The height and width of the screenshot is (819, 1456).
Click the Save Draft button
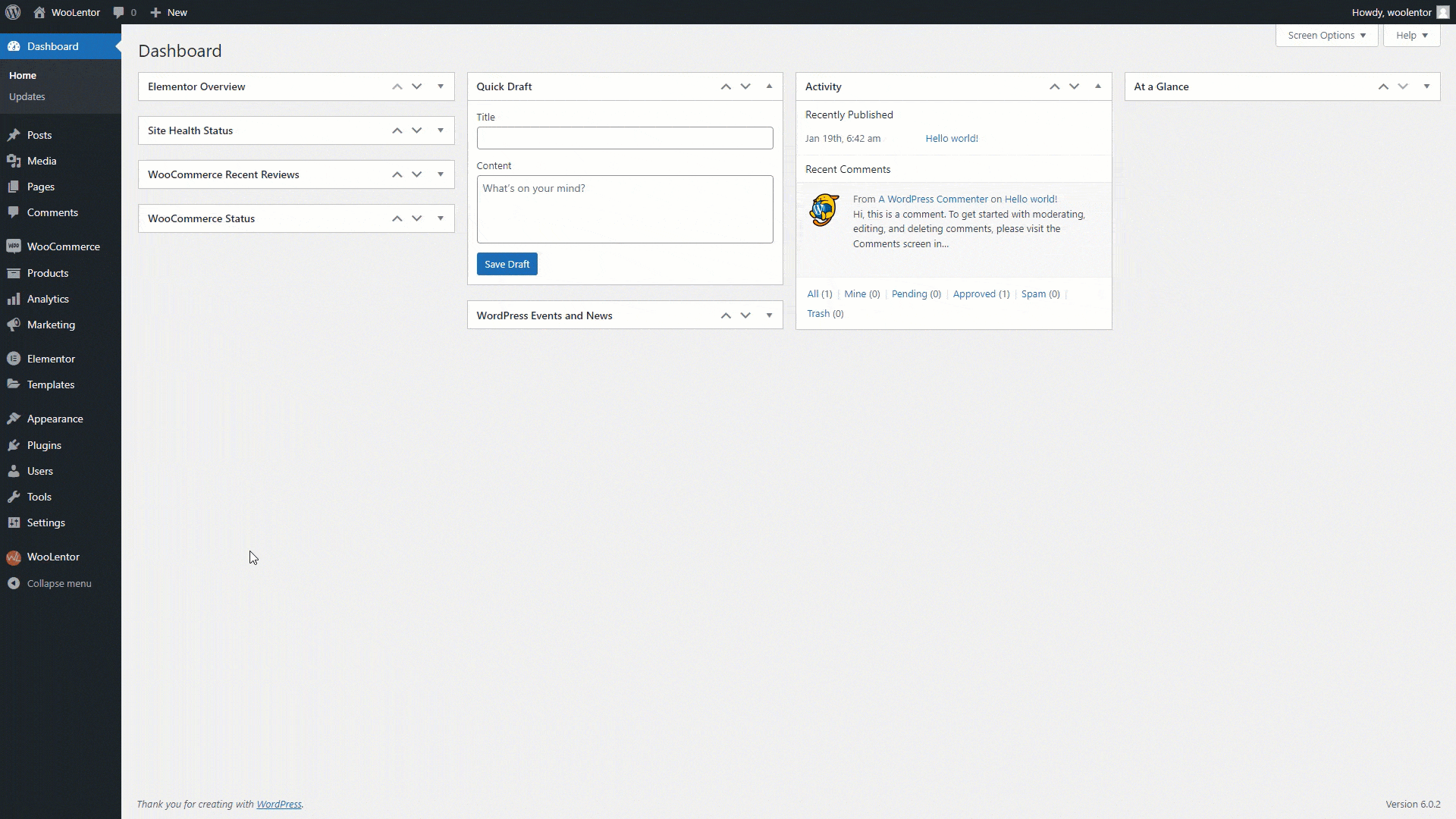507,264
